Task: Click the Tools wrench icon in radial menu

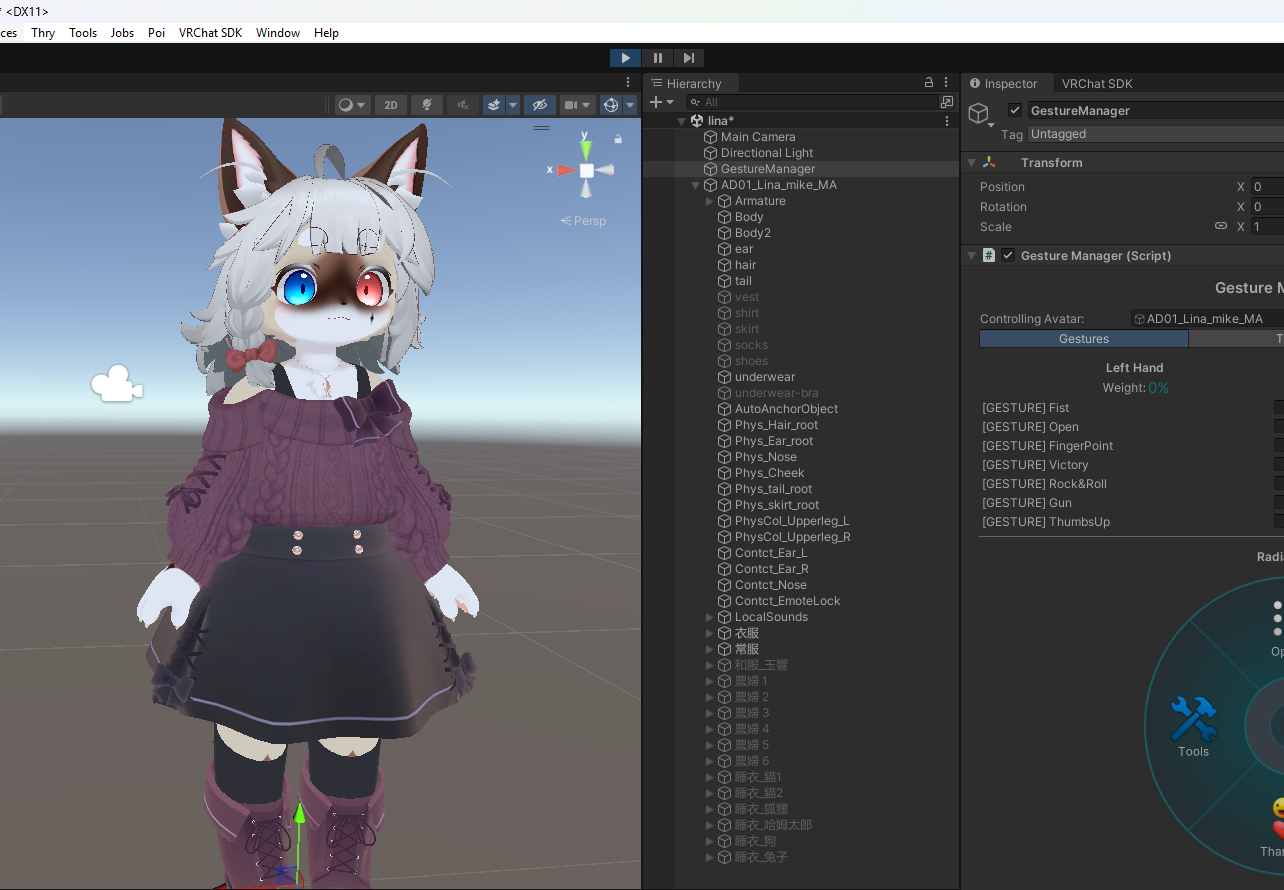Action: [1193, 720]
